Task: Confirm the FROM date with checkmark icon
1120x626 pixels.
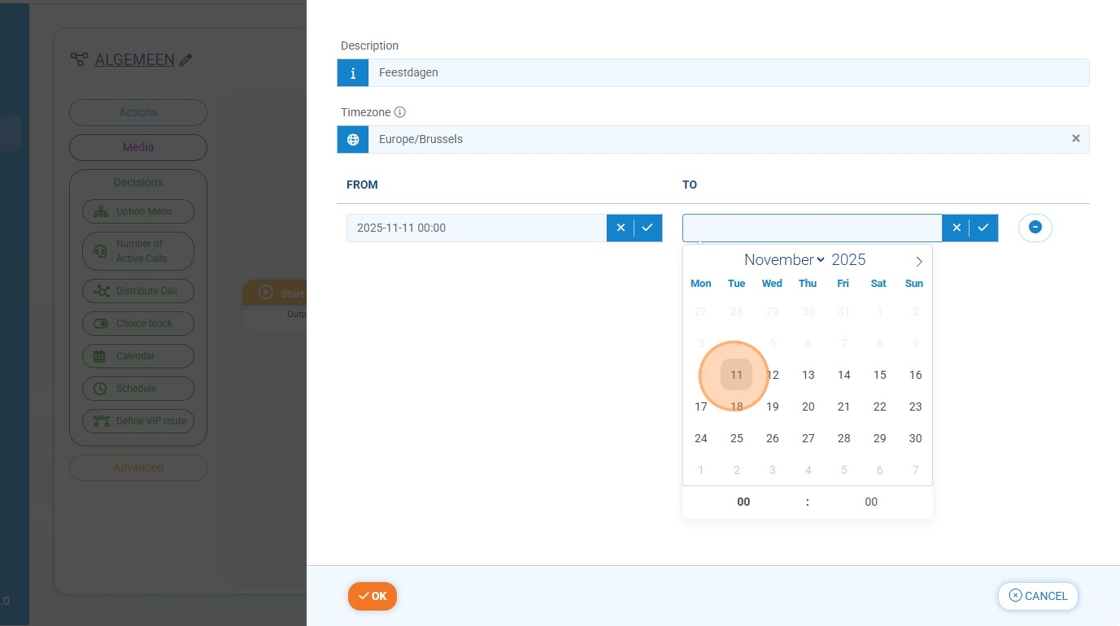Action: [648, 228]
